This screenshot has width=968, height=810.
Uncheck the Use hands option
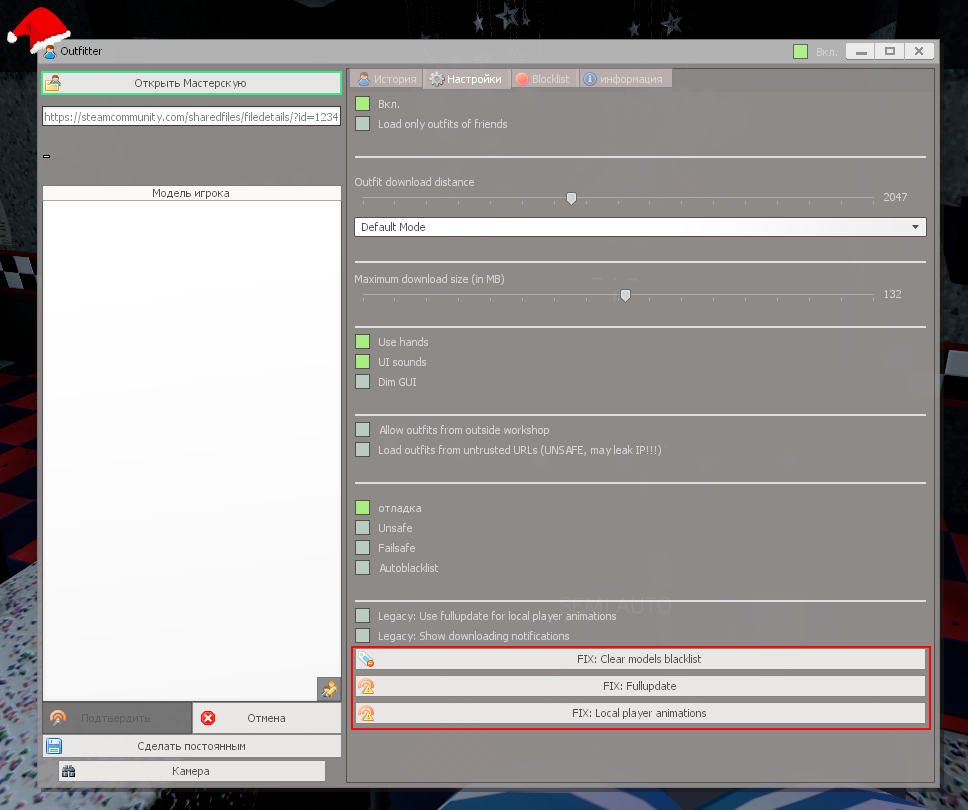[363, 341]
